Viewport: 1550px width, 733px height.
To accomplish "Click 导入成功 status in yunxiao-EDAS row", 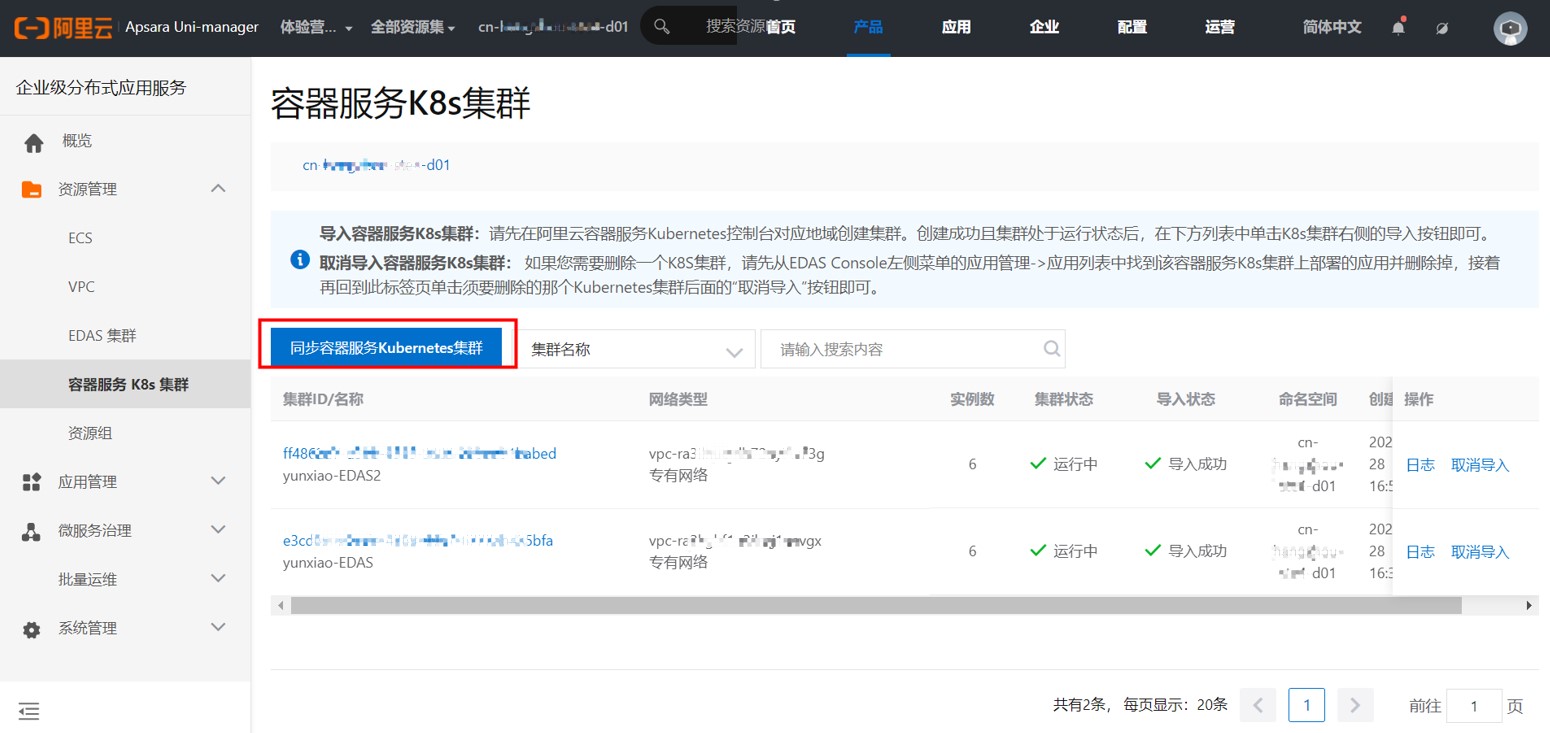I will point(1186,551).
